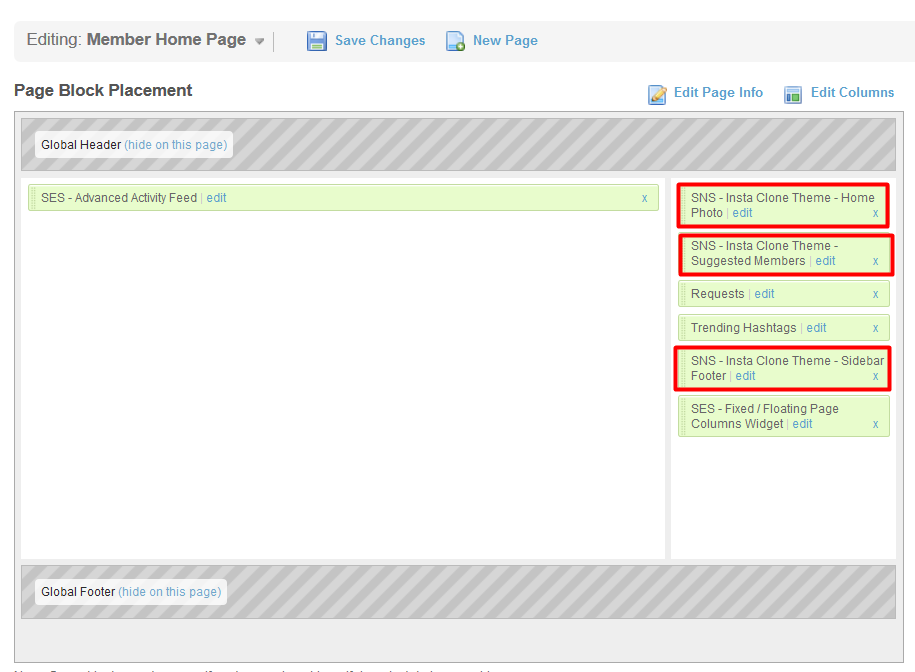Click the Save Changes floppy disk icon
915x672 pixels.
pos(317,41)
